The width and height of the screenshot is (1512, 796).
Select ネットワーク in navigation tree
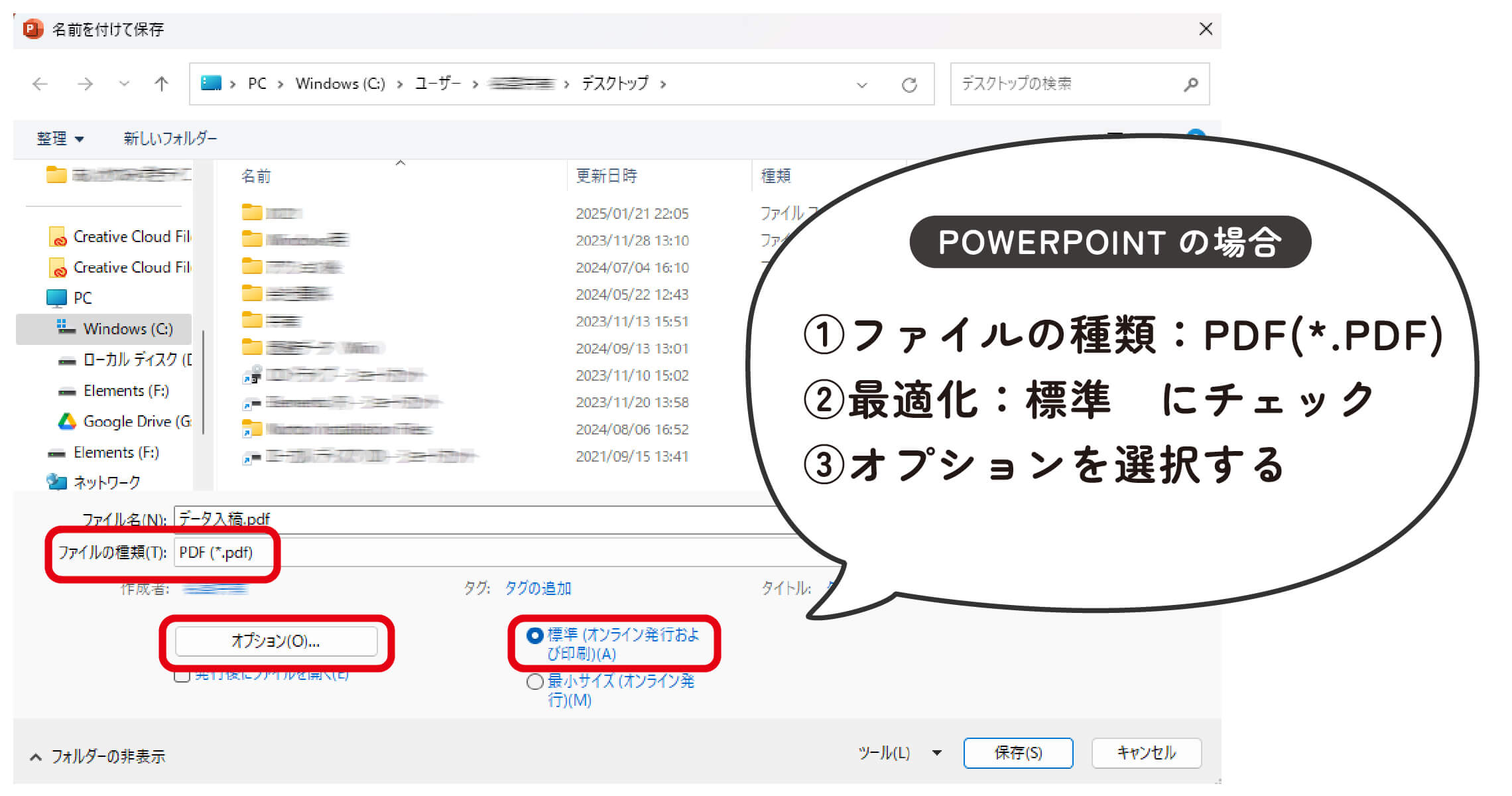coord(94,482)
